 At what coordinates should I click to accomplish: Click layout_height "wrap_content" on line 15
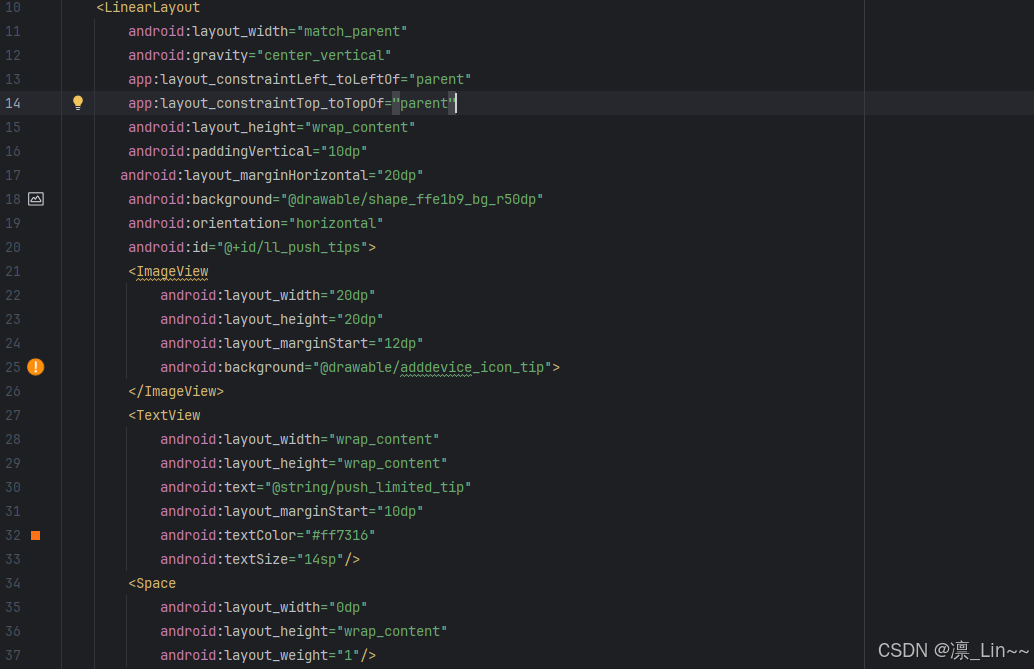coord(360,127)
